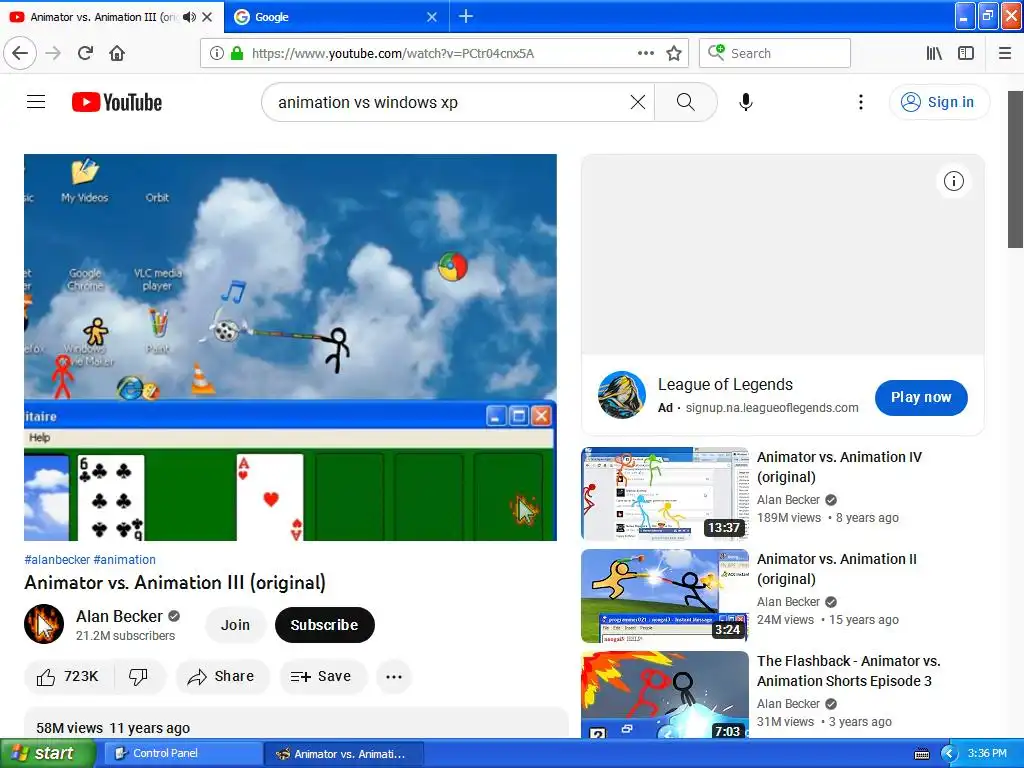The width and height of the screenshot is (1024, 768).
Task: Like the video (723K)
Action: coord(69,677)
